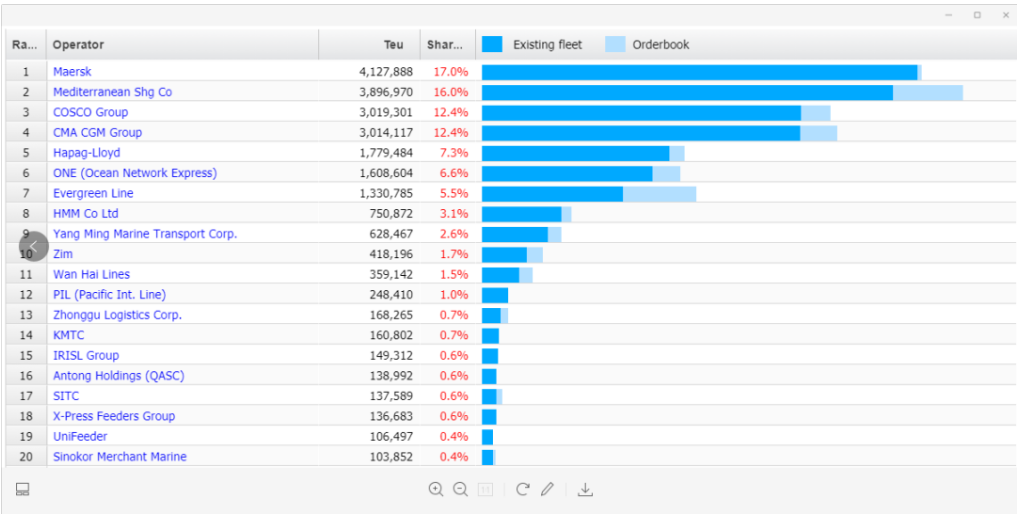1021x517 pixels.
Task: Open the Evergreen Line link
Action: pyautogui.click(x=93, y=193)
